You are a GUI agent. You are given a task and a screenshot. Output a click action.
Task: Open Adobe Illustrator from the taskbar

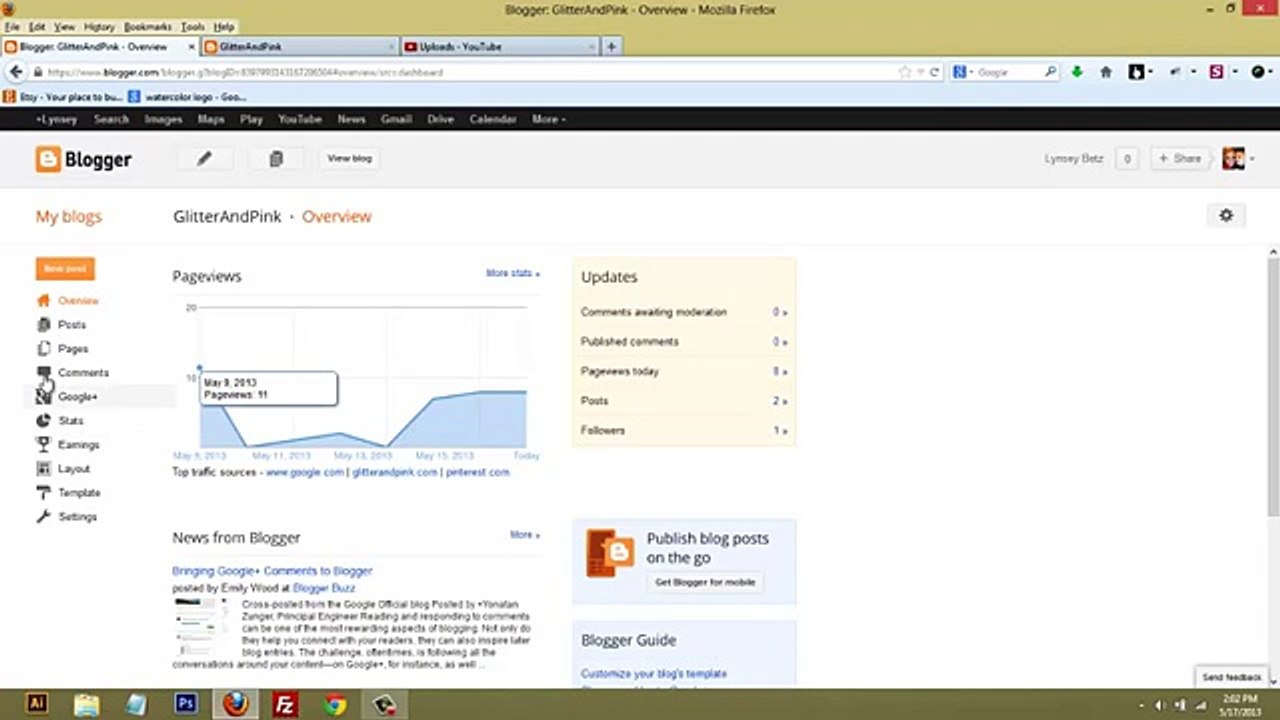point(37,704)
